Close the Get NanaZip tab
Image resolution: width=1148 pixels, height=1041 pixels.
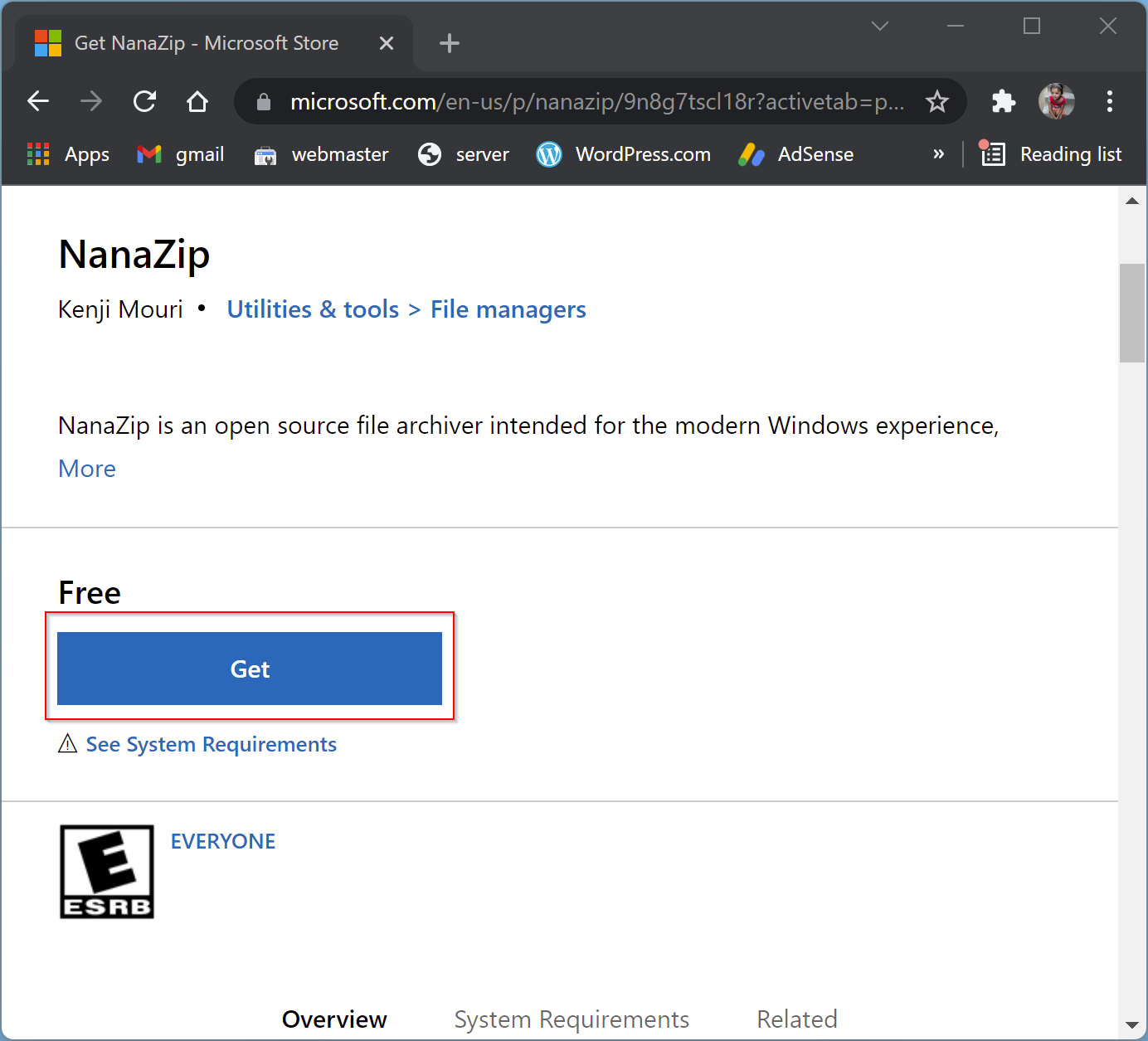(387, 43)
